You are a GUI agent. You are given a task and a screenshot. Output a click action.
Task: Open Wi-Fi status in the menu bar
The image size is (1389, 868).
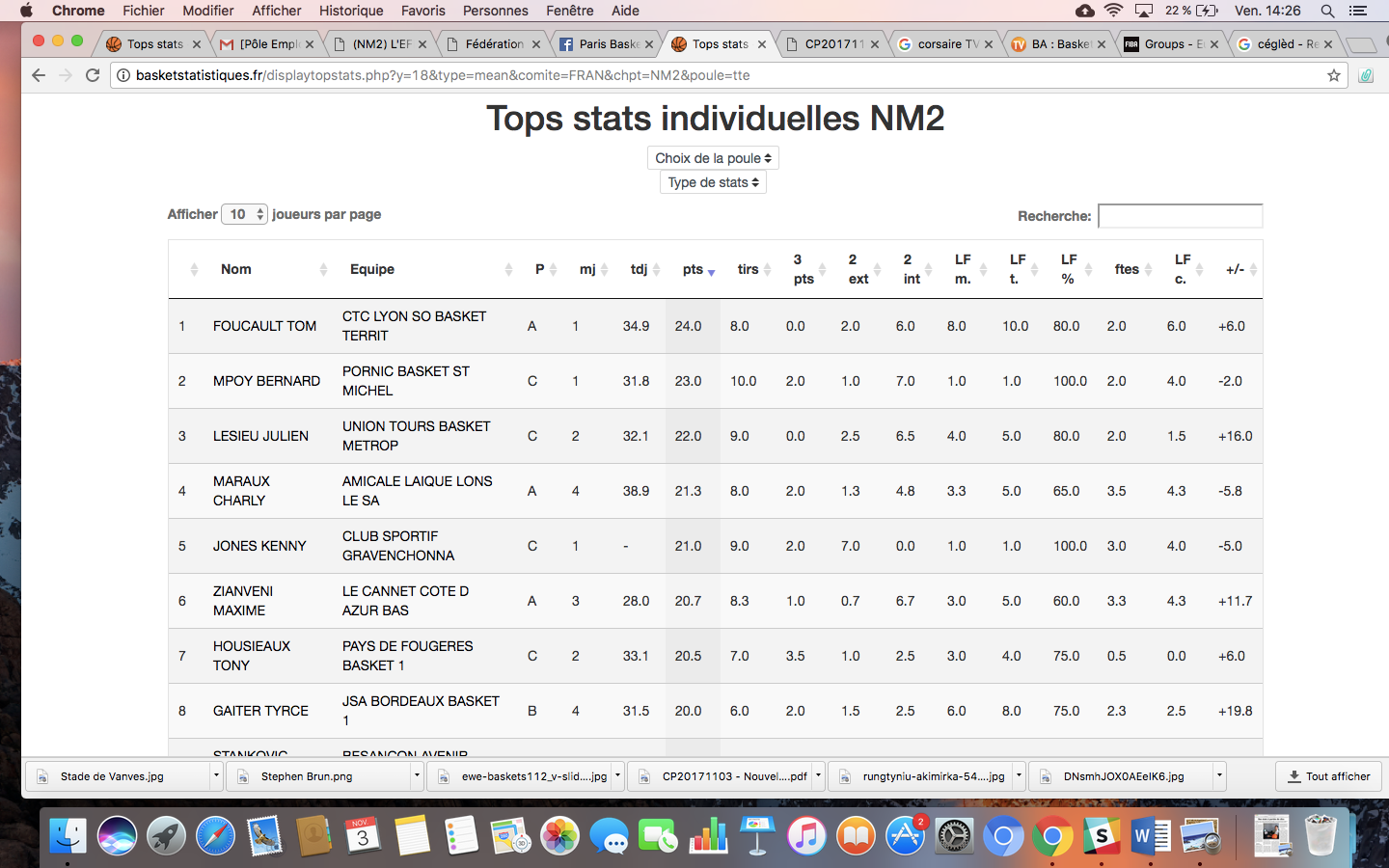[1113, 11]
